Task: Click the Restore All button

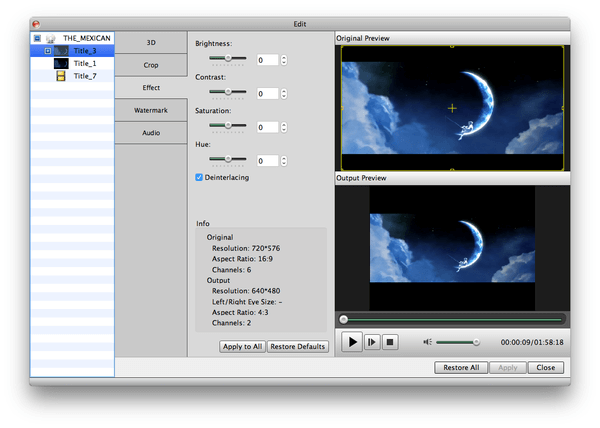Action: 461,368
